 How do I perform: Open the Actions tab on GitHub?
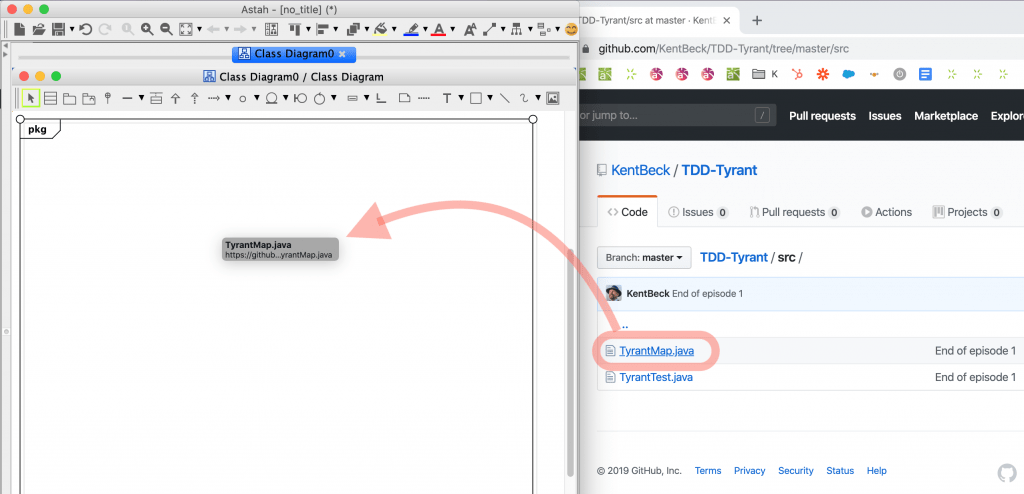pos(886,212)
